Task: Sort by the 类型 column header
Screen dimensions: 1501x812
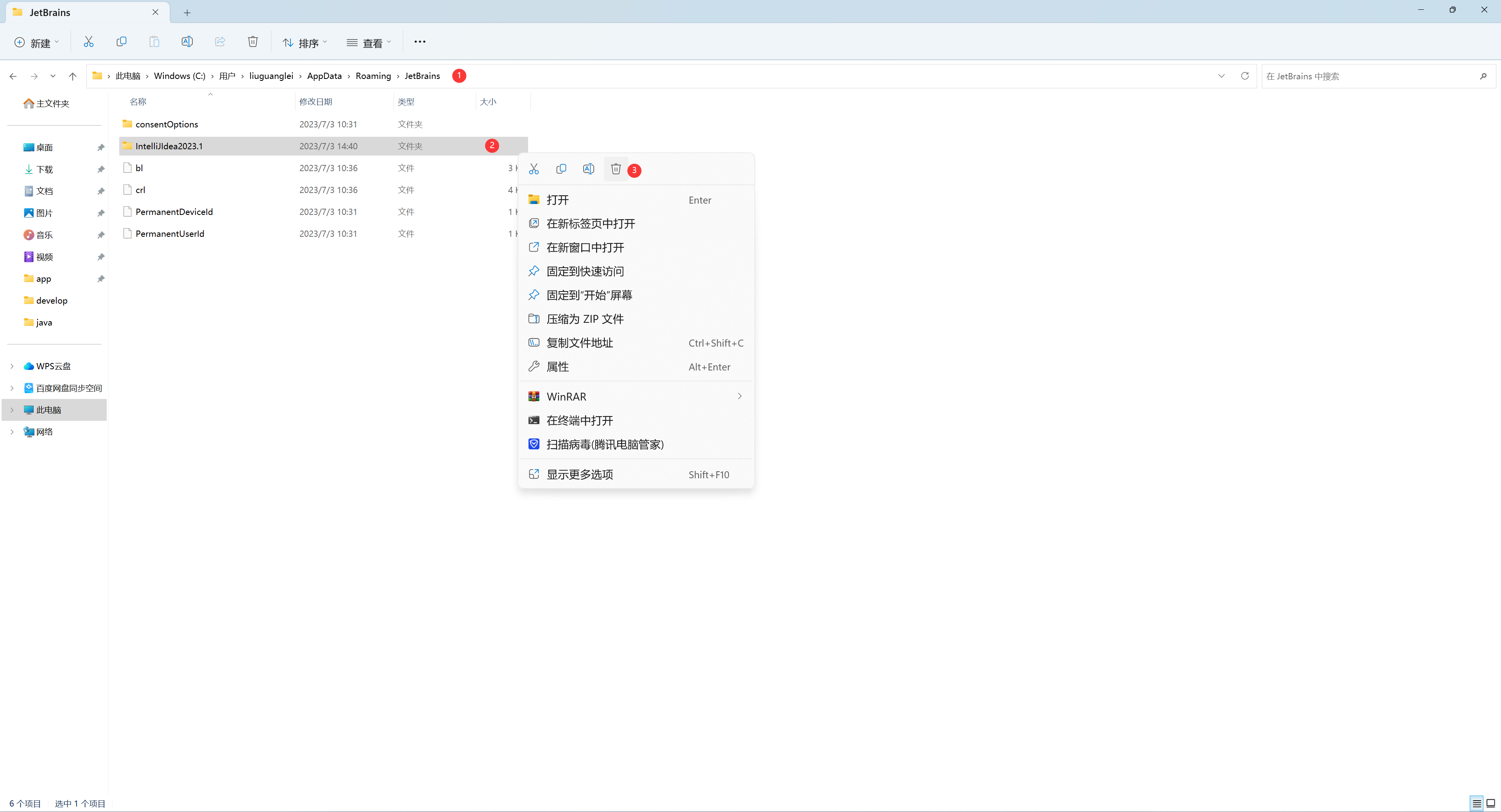Action: (x=406, y=102)
